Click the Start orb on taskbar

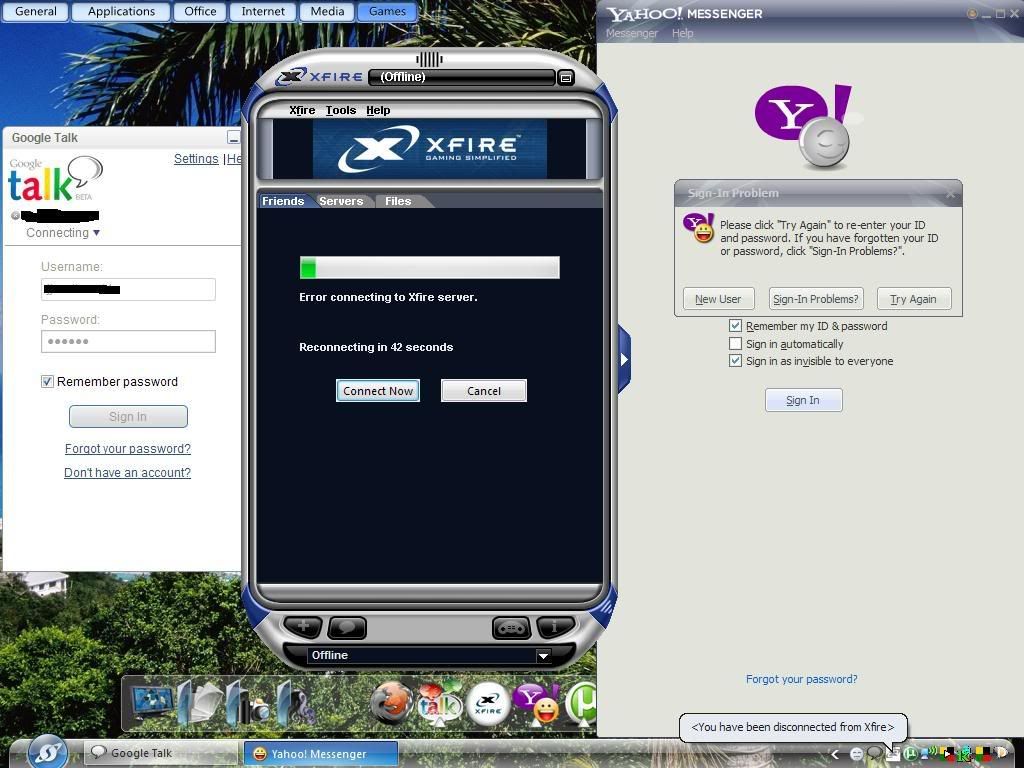coord(48,752)
